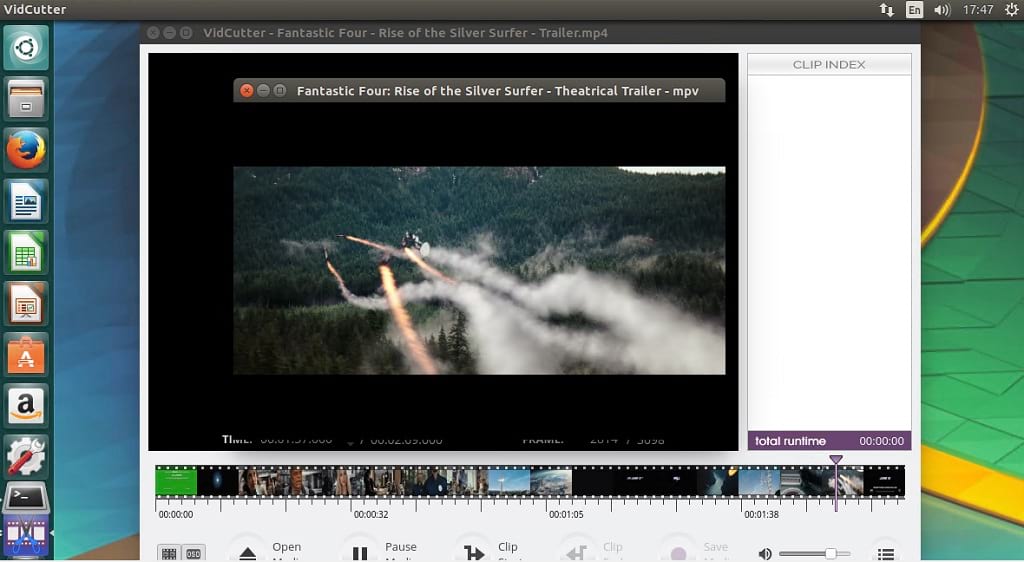Launch LibreOffice Calc from the dock
Viewport: 1024px width, 562px height.
(26, 253)
